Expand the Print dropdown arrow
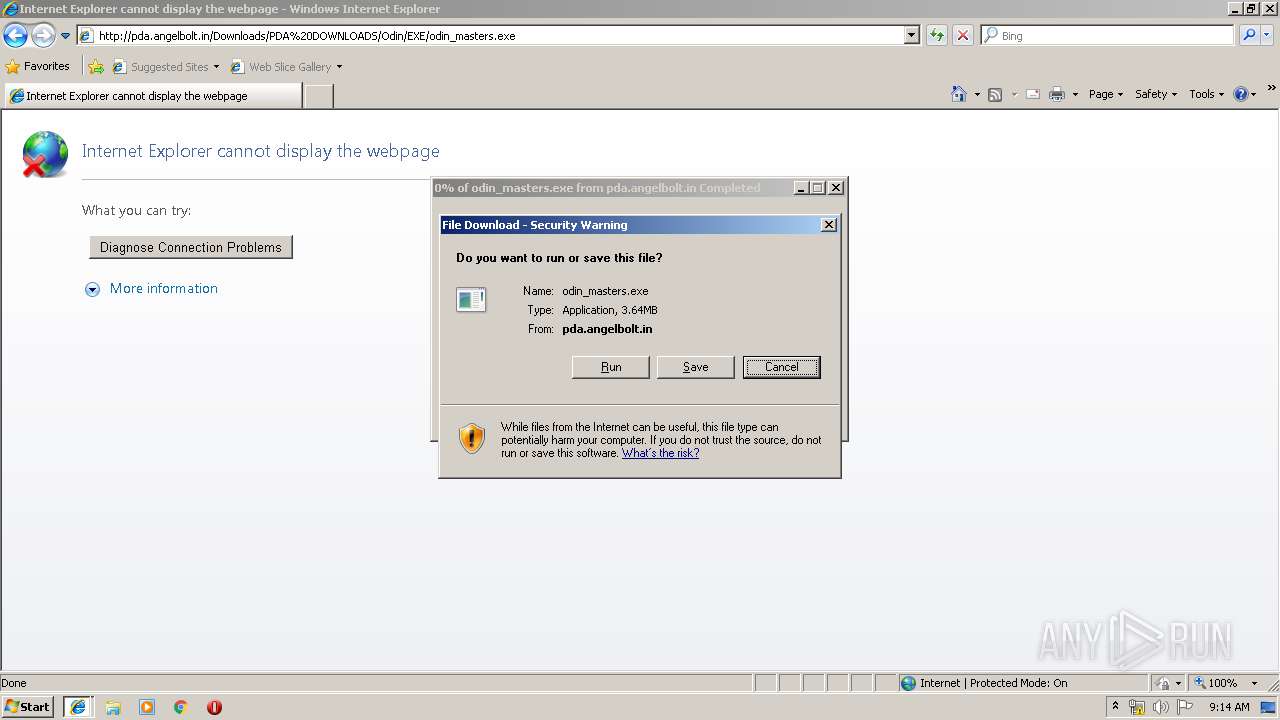This screenshot has height=720, width=1280. 1075,94
